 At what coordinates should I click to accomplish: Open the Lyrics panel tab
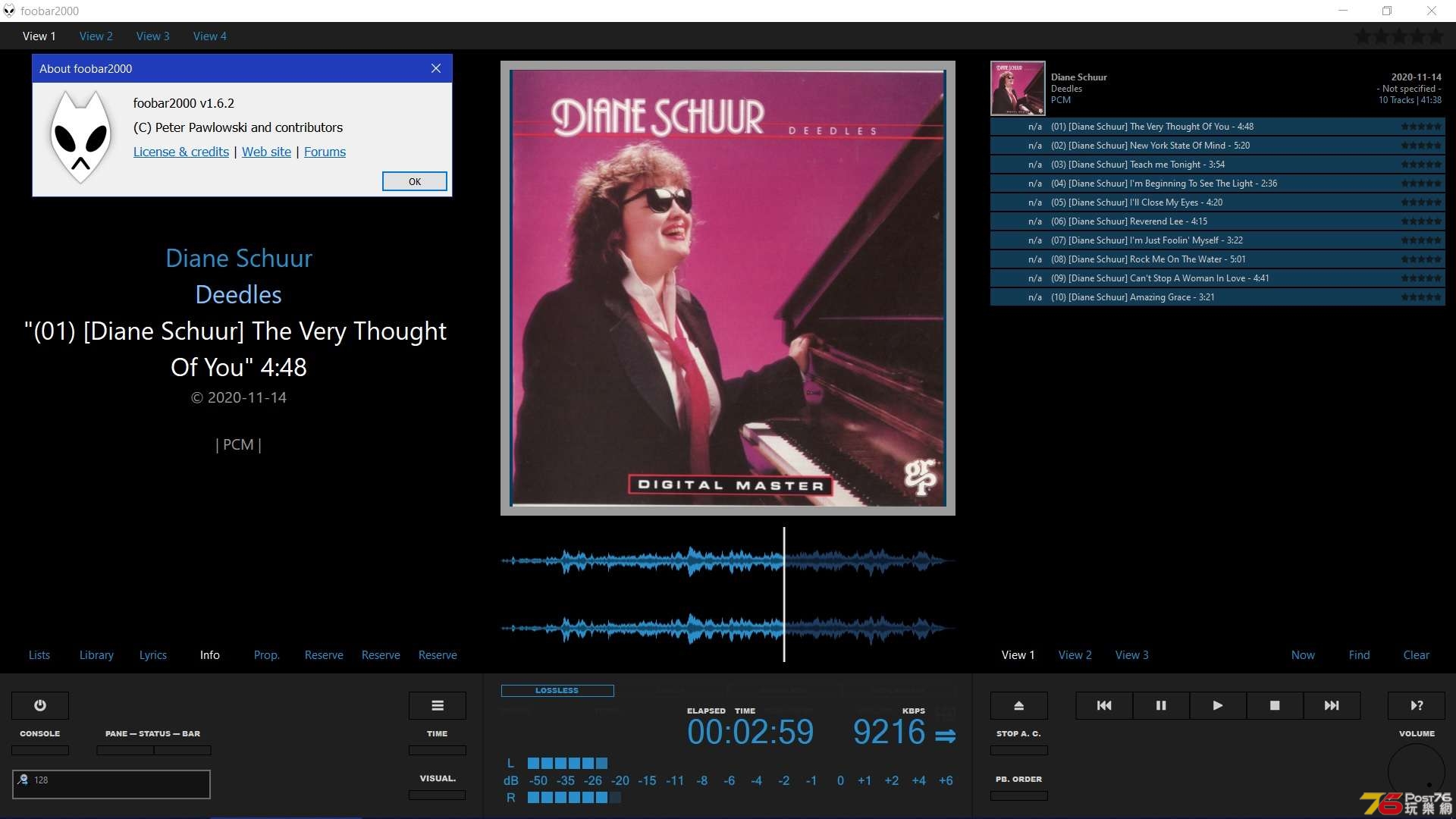pos(153,655)
